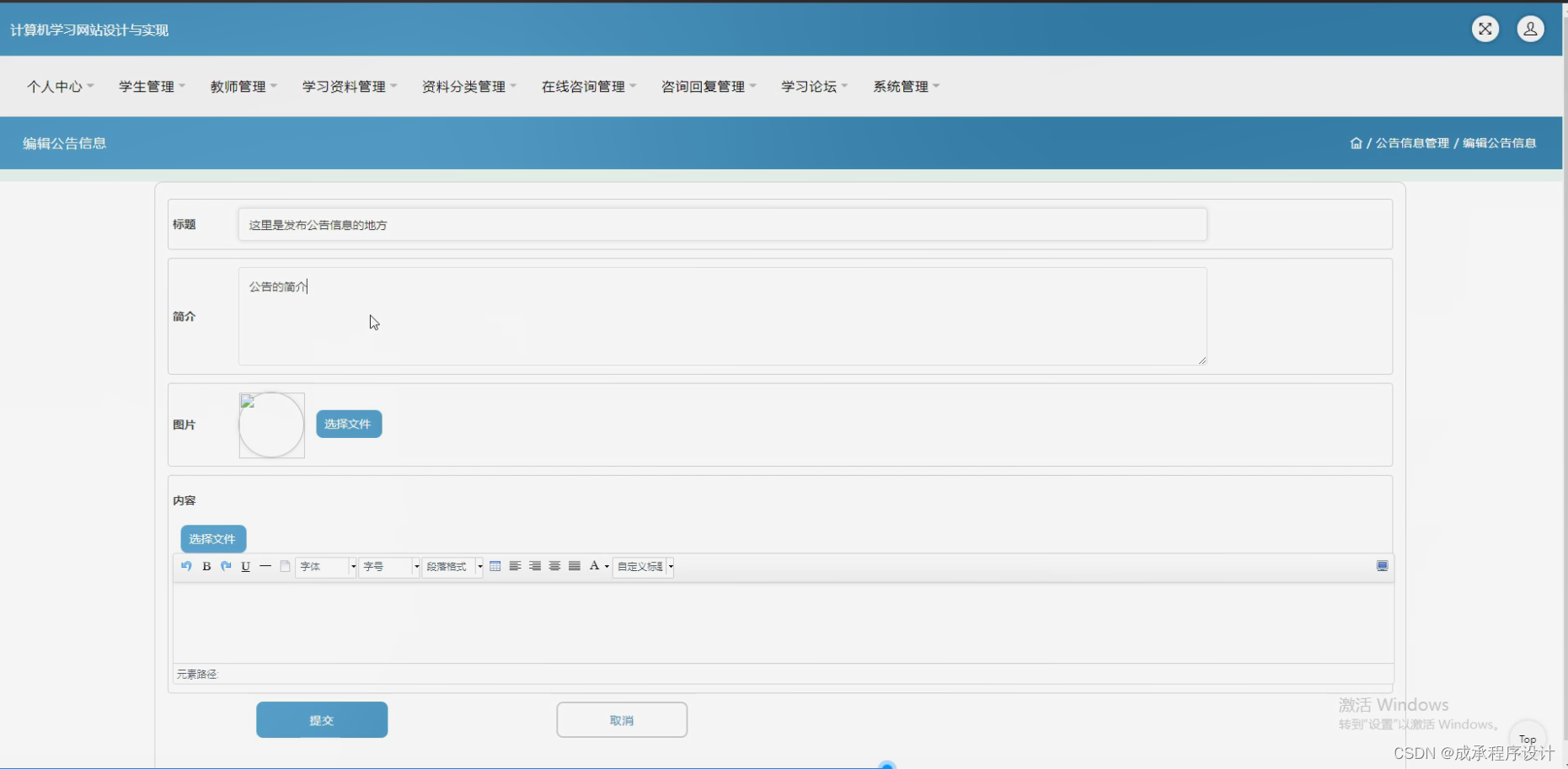Insert a horizontal line in the editor
Viewport: 1568px width, 769px height.
pos(265,566)
